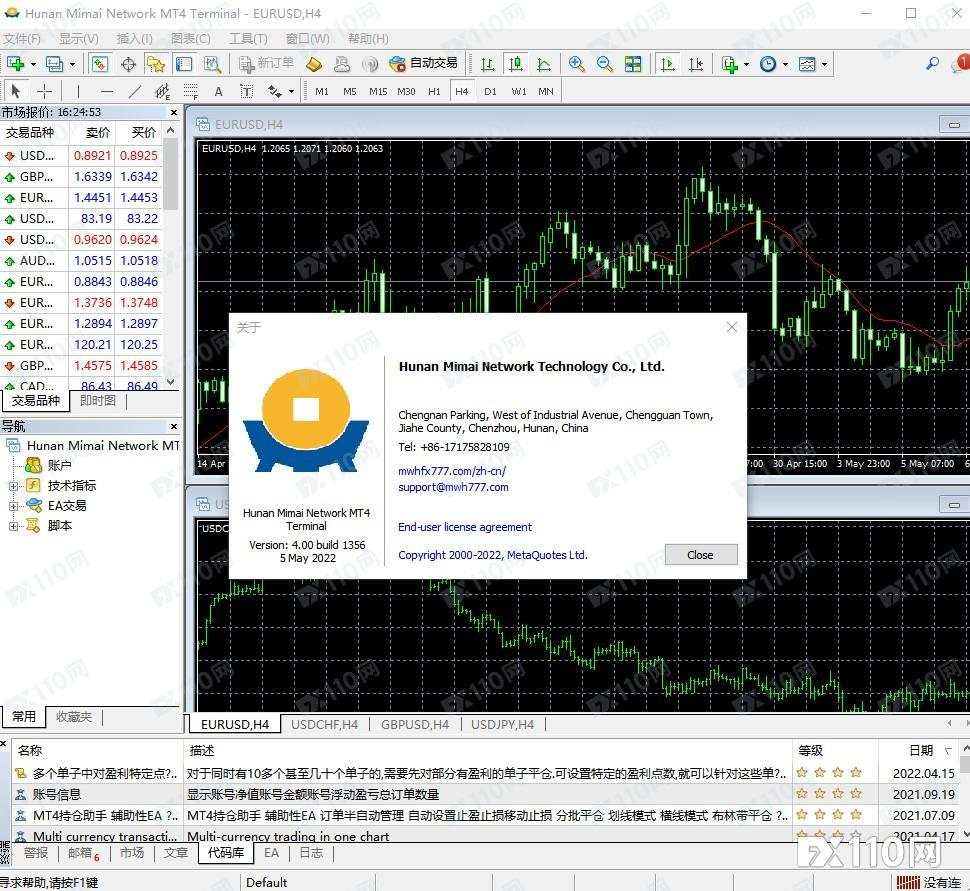This screenshot has width=970, height=891.
Task: Open the Templates dropdown arrow
Action: [x=824, y=64]
